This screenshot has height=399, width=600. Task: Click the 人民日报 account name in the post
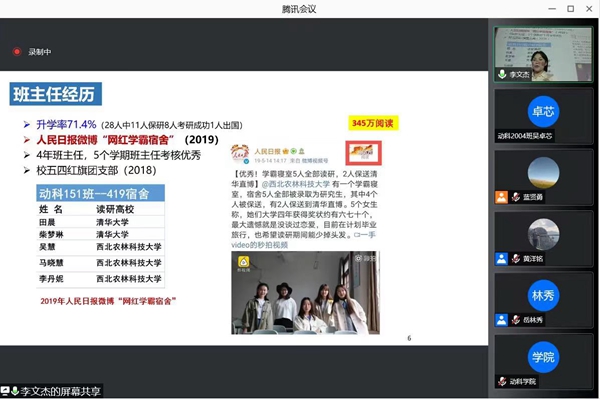[267, 151]
